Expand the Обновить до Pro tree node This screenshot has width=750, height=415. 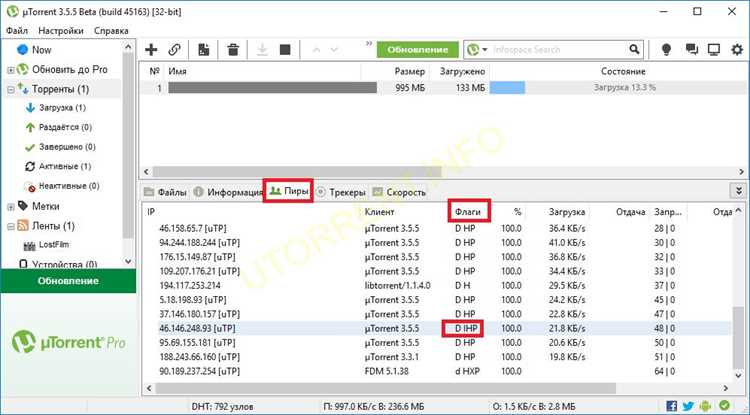(x=11, y=70)
